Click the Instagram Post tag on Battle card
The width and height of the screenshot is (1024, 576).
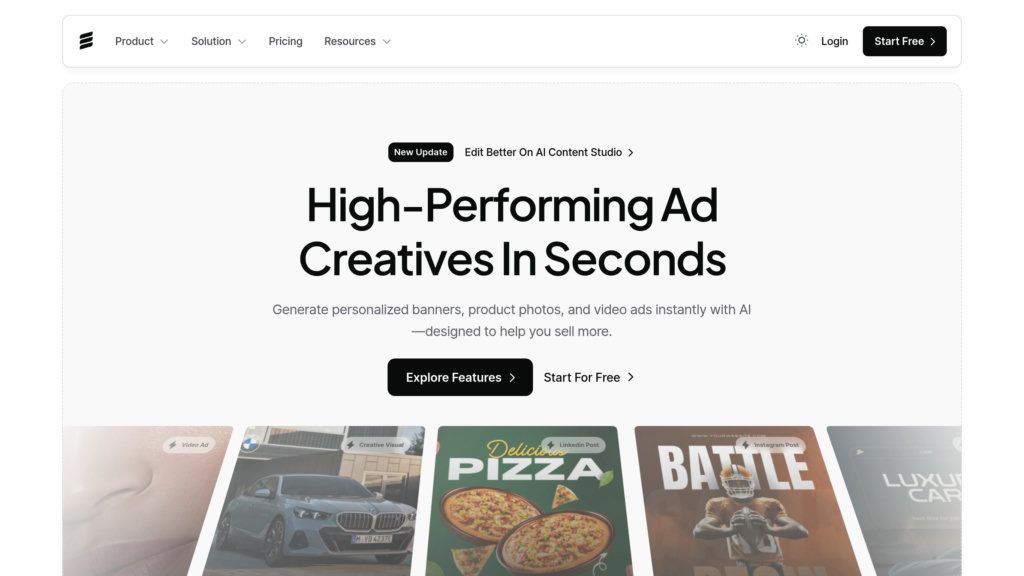(x=770, y=445)
